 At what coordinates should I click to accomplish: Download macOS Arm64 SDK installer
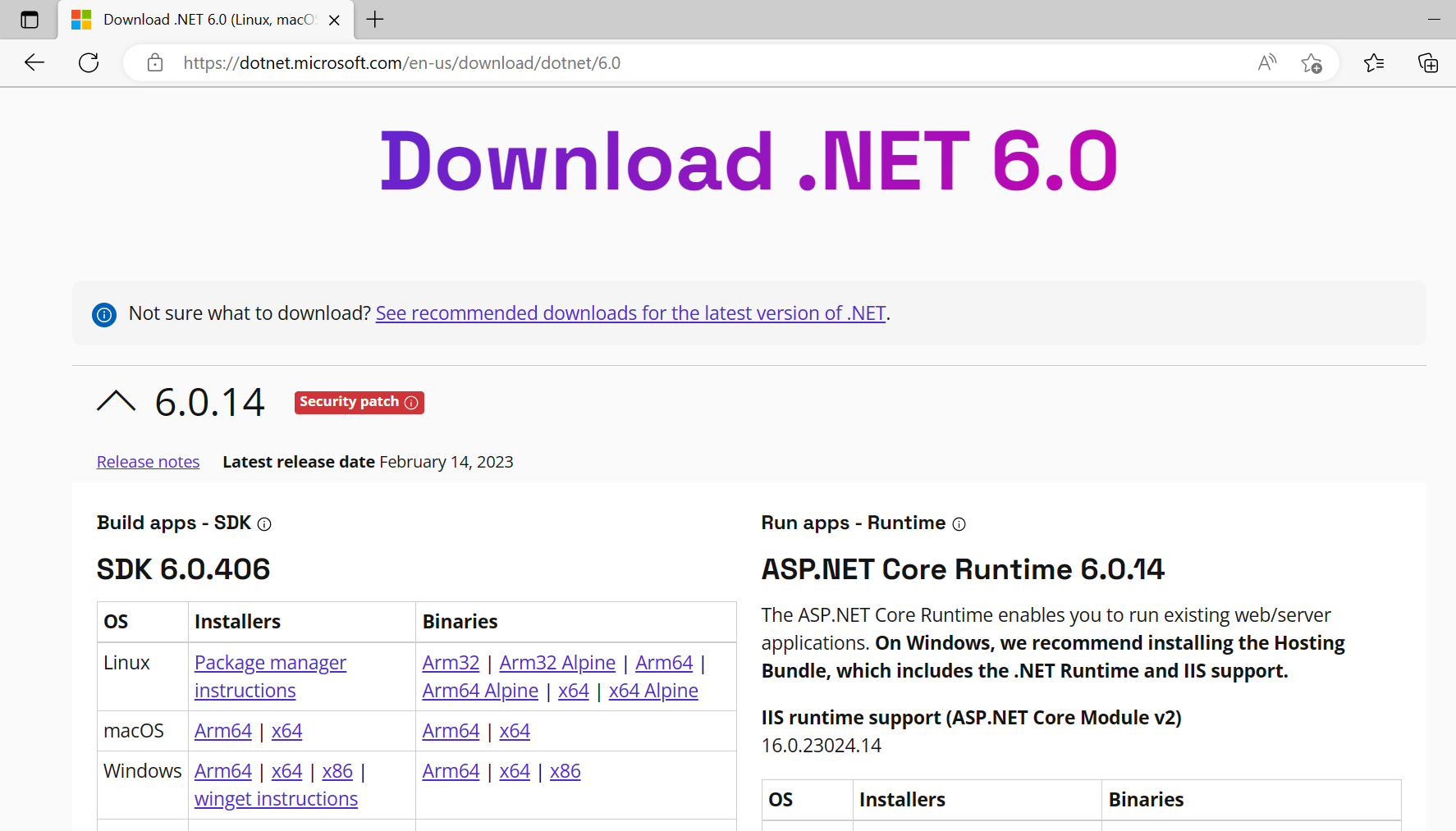(223, 731)
